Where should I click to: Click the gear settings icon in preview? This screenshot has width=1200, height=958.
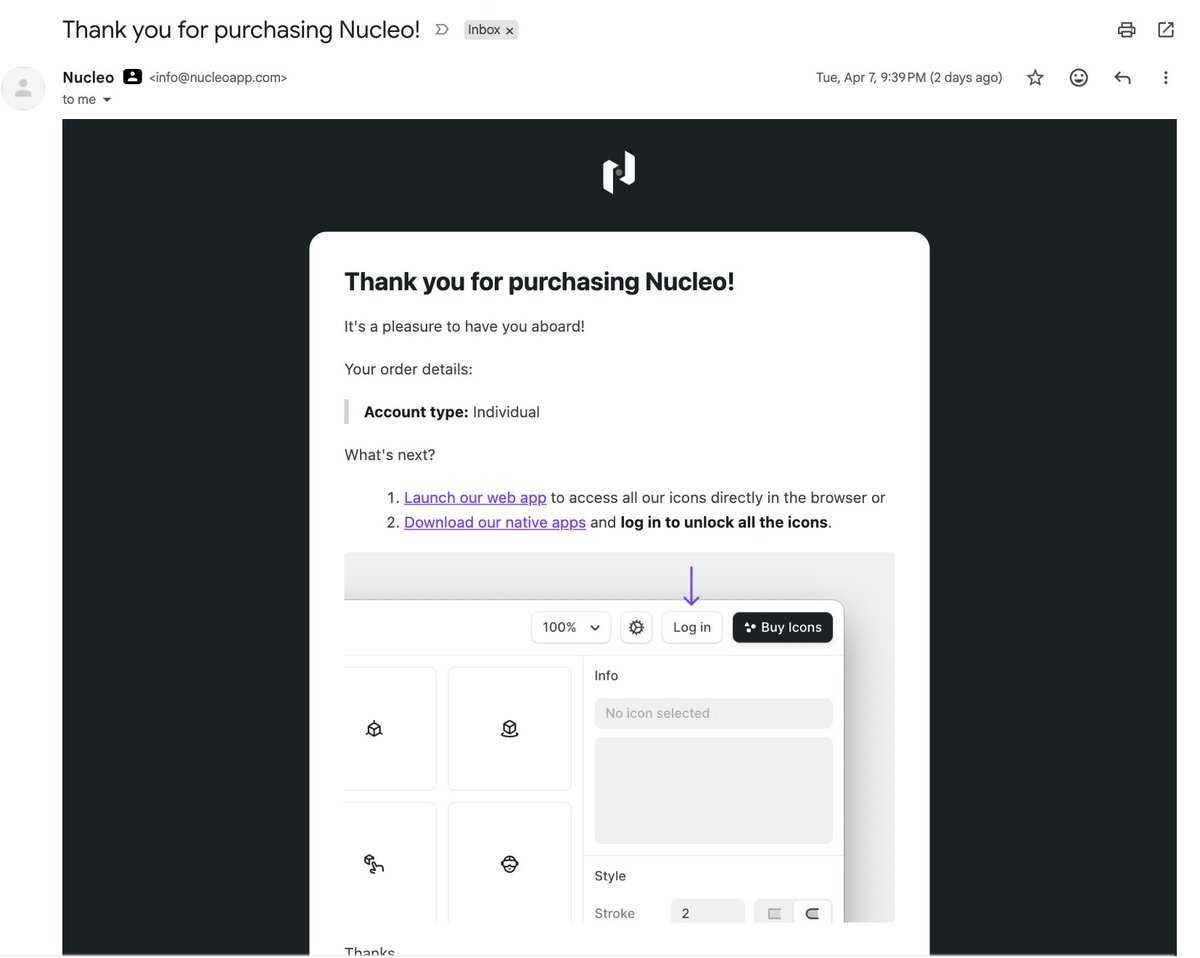coord(637,628)
